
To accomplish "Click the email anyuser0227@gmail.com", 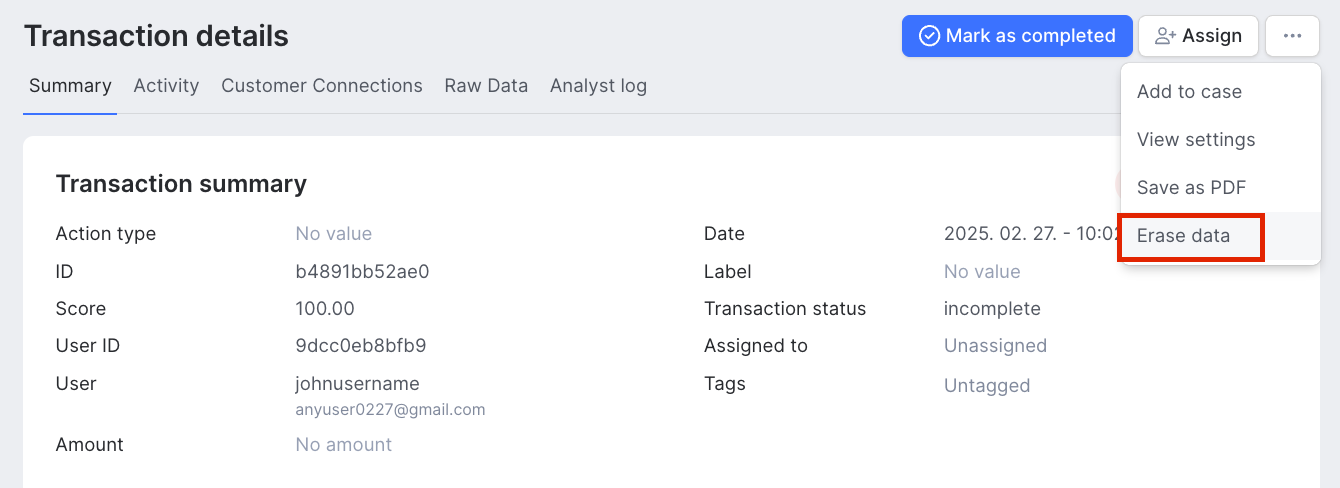I will (390, 410).
